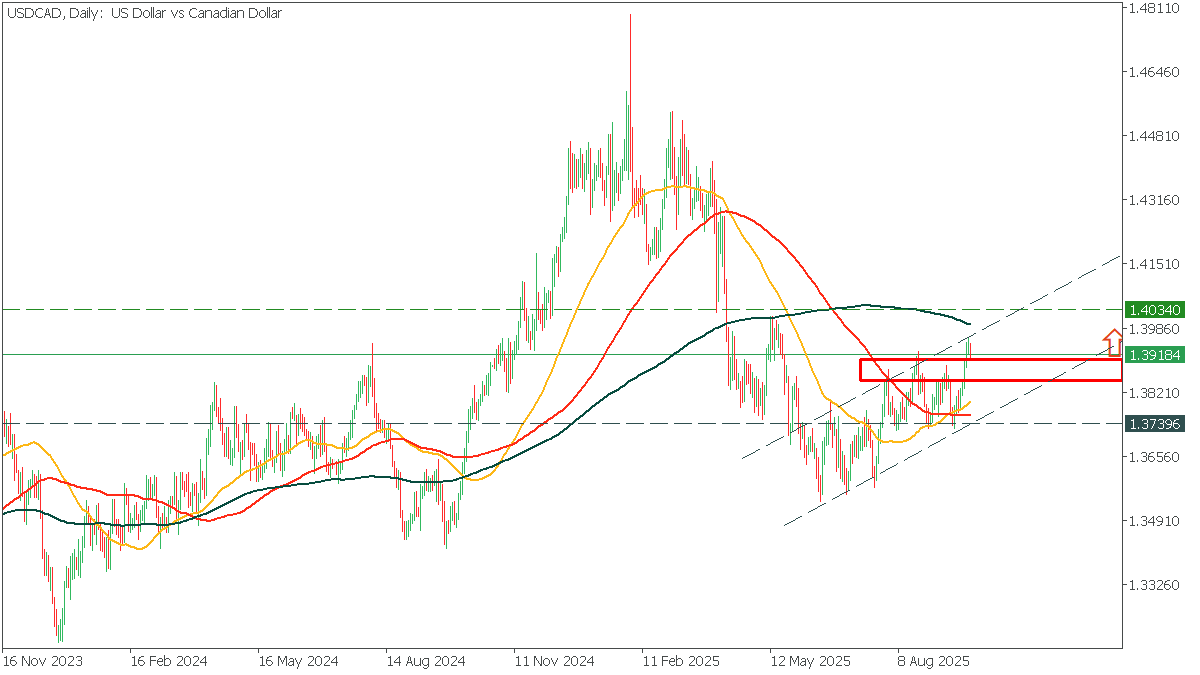Click the 1.33260 price axis label

coord(1152,585)
